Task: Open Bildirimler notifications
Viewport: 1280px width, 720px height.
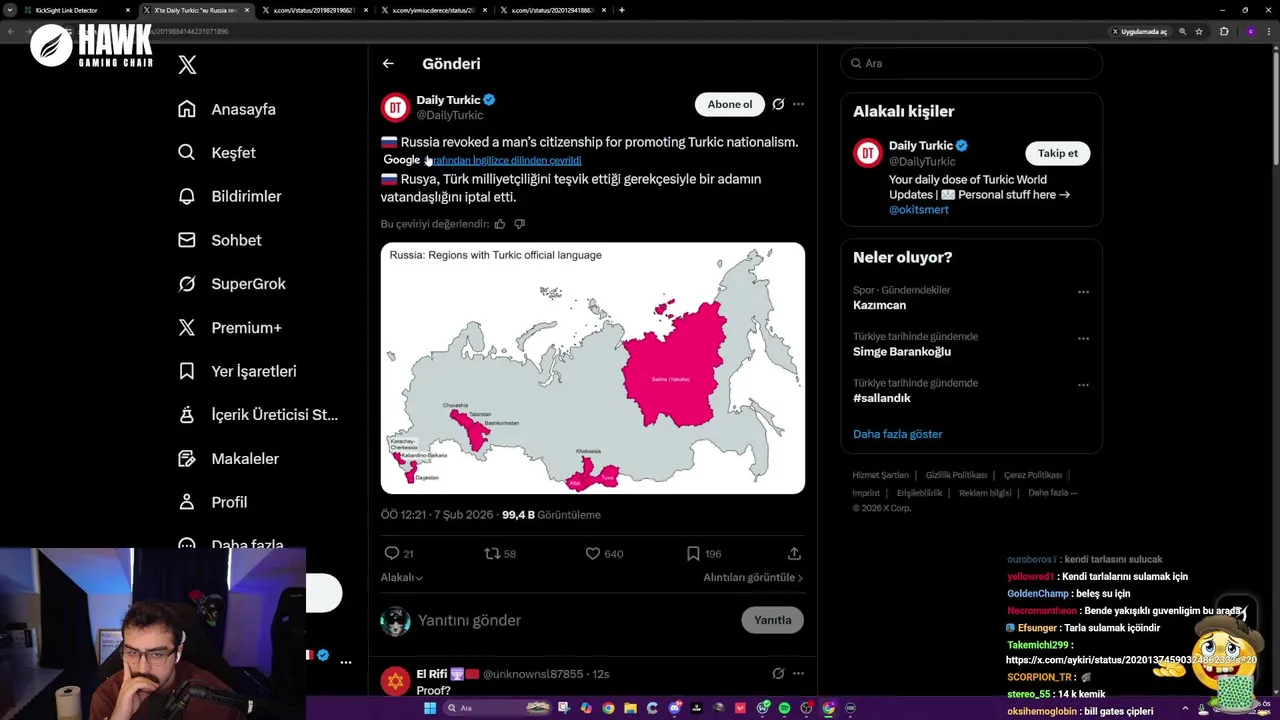Action: tap(229, 196)
